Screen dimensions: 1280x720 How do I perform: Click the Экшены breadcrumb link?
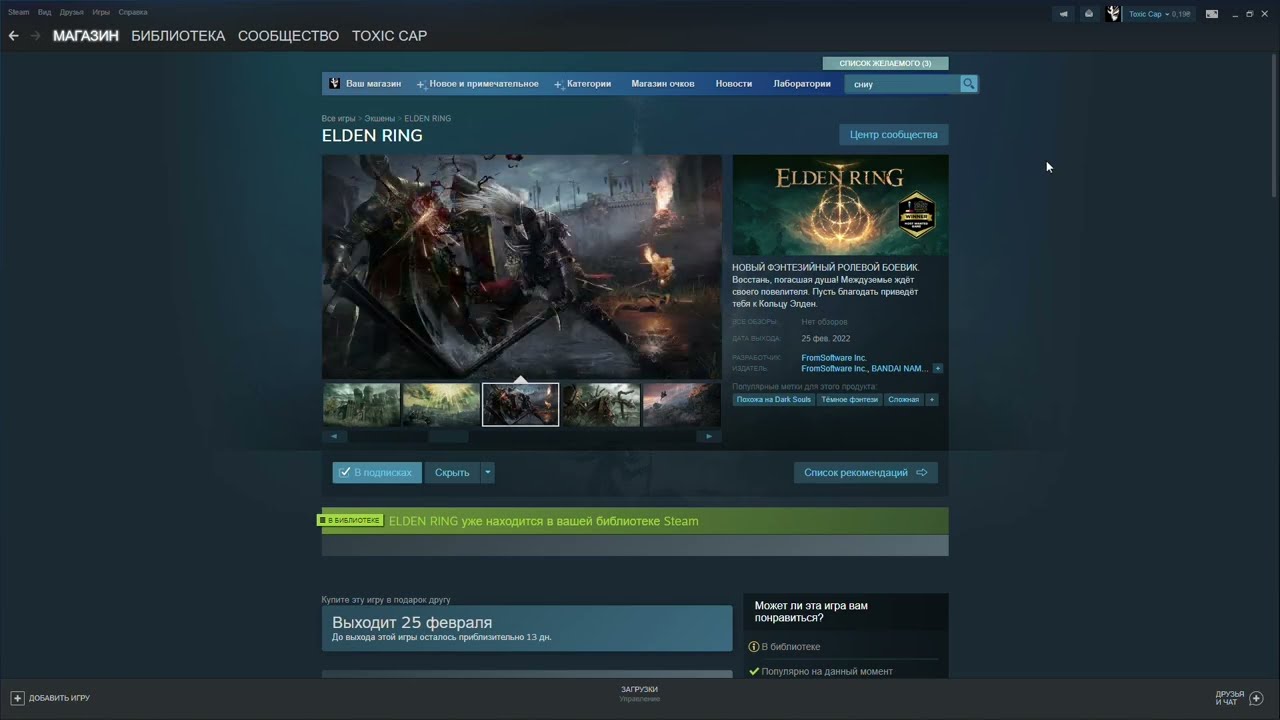click(379, 119)
